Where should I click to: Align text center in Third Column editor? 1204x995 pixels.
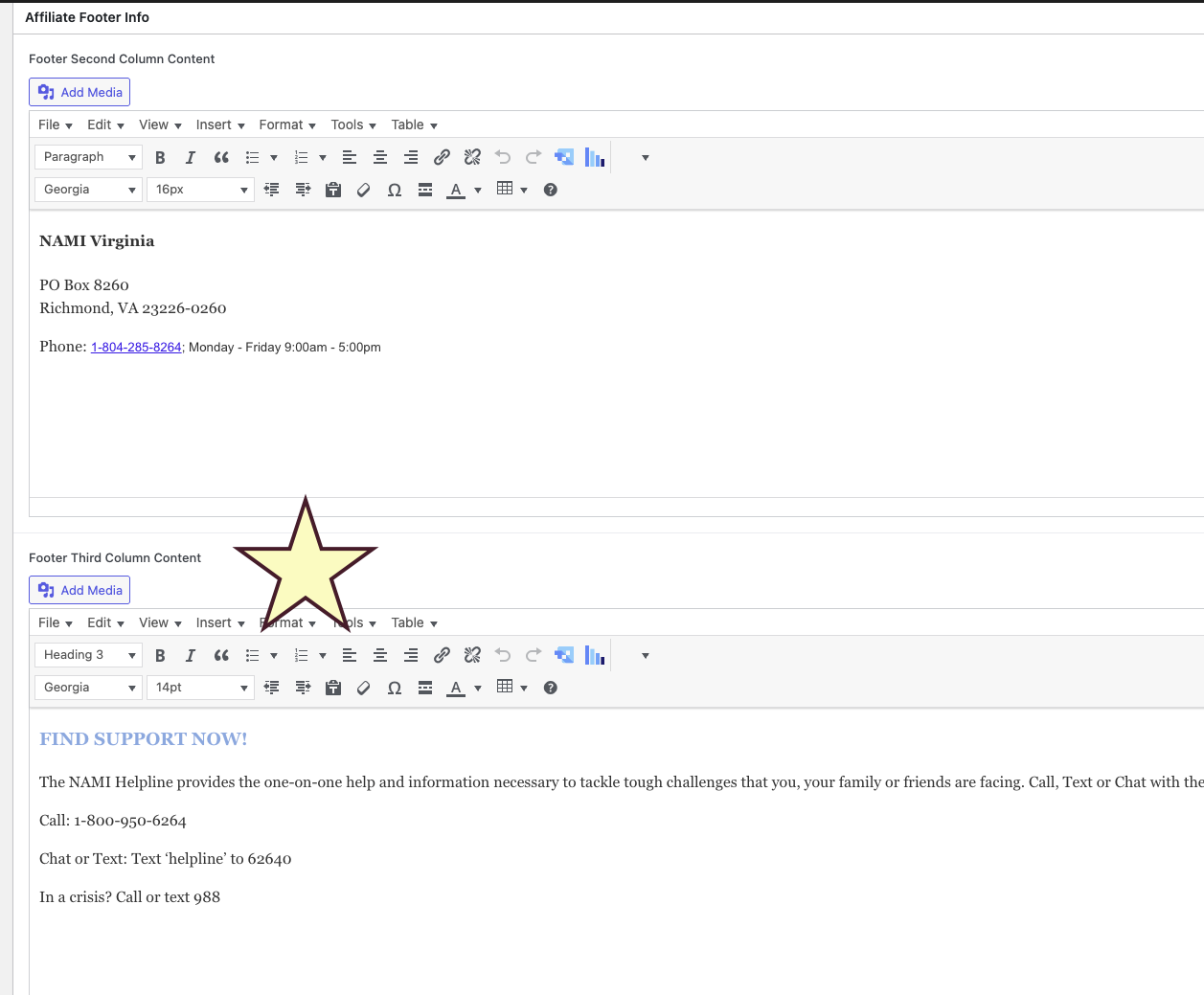(380, 655)
